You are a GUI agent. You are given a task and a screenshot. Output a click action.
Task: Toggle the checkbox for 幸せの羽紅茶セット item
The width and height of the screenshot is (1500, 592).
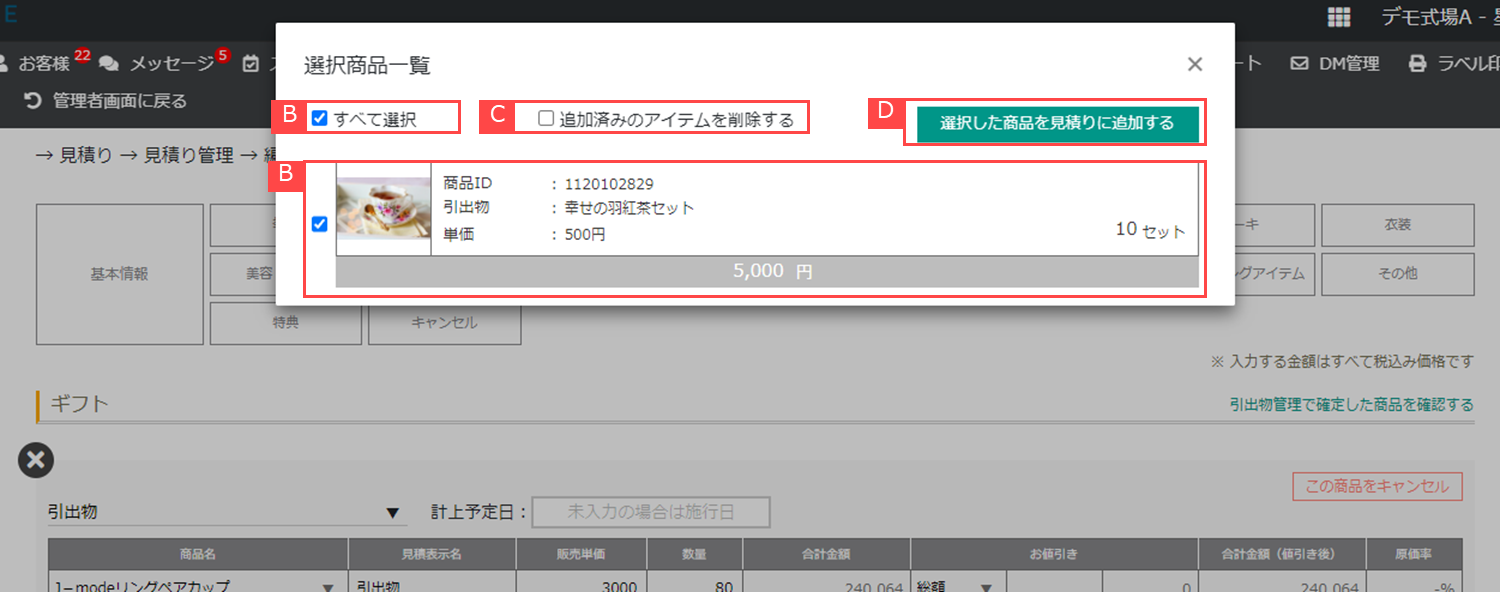point(319,224)
